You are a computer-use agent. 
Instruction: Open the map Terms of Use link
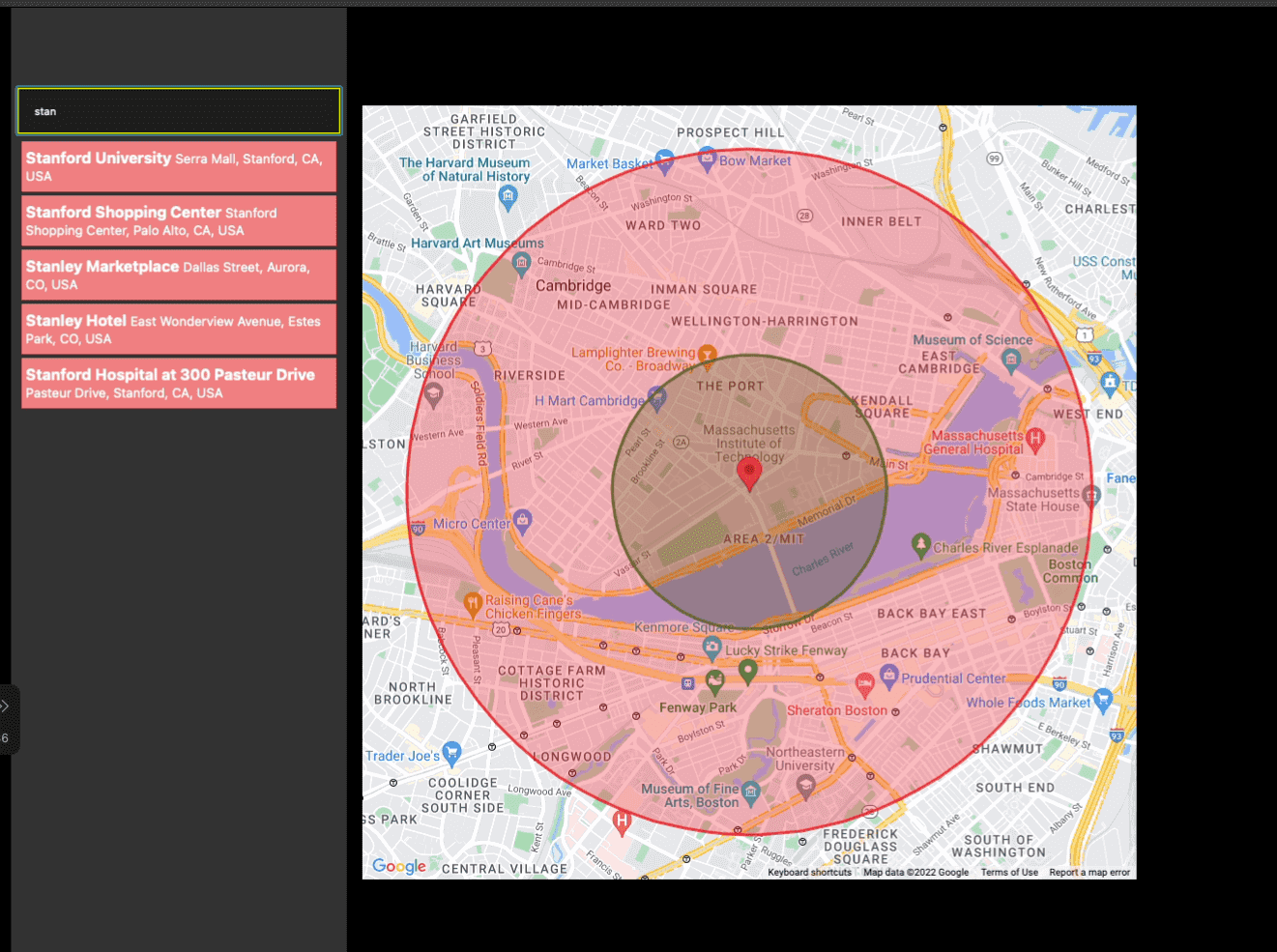pos(1009,873)
